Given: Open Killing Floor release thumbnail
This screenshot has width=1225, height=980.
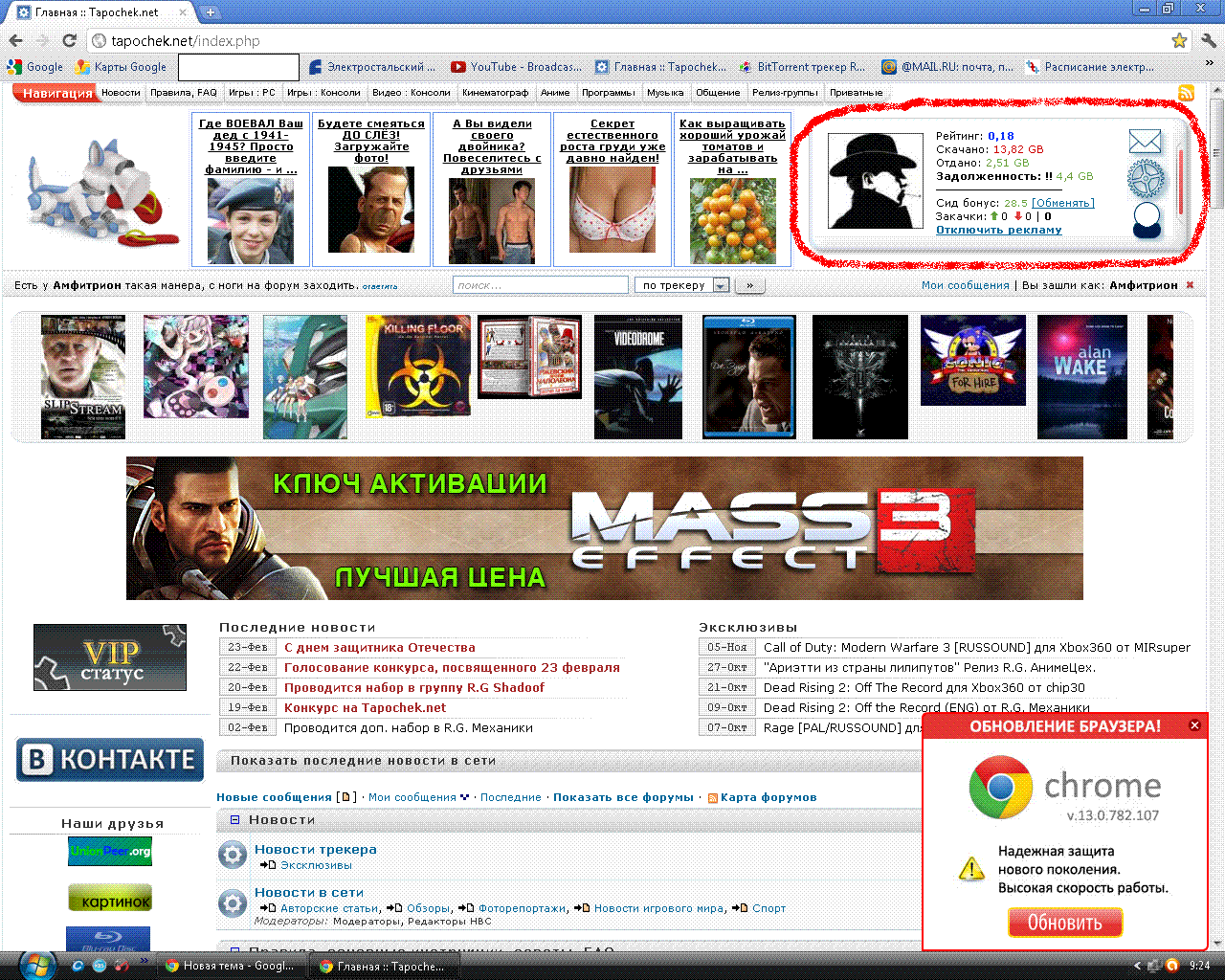Looking at the screenshot, I should (x=418, y=367).
